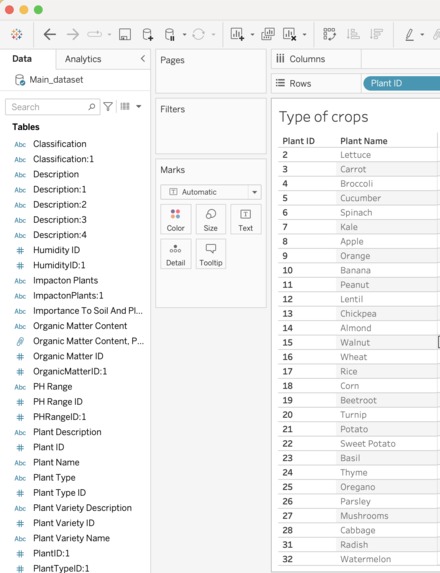
Task: Switch to the Data tab
Action: point(22,59)
